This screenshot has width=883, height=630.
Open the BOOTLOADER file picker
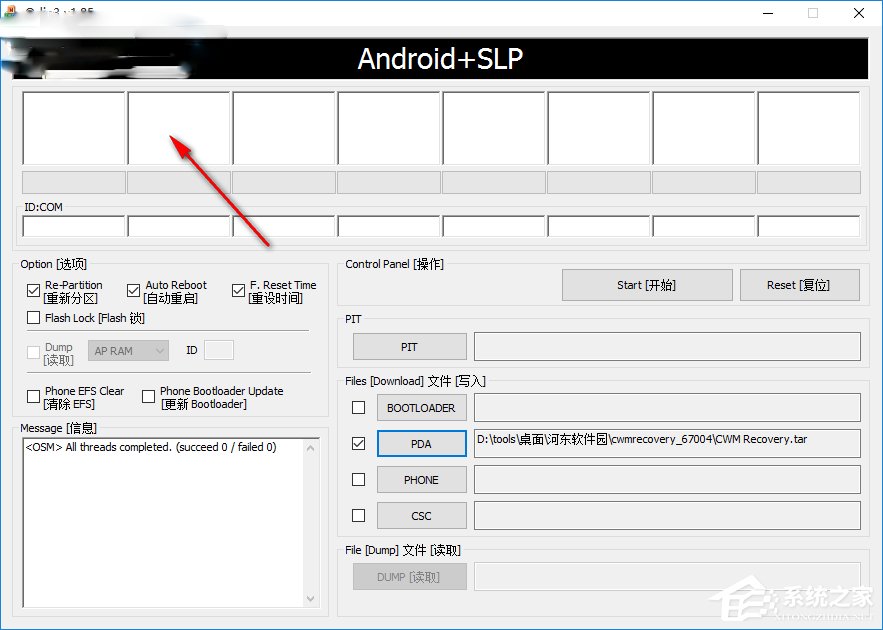[421, 407]
